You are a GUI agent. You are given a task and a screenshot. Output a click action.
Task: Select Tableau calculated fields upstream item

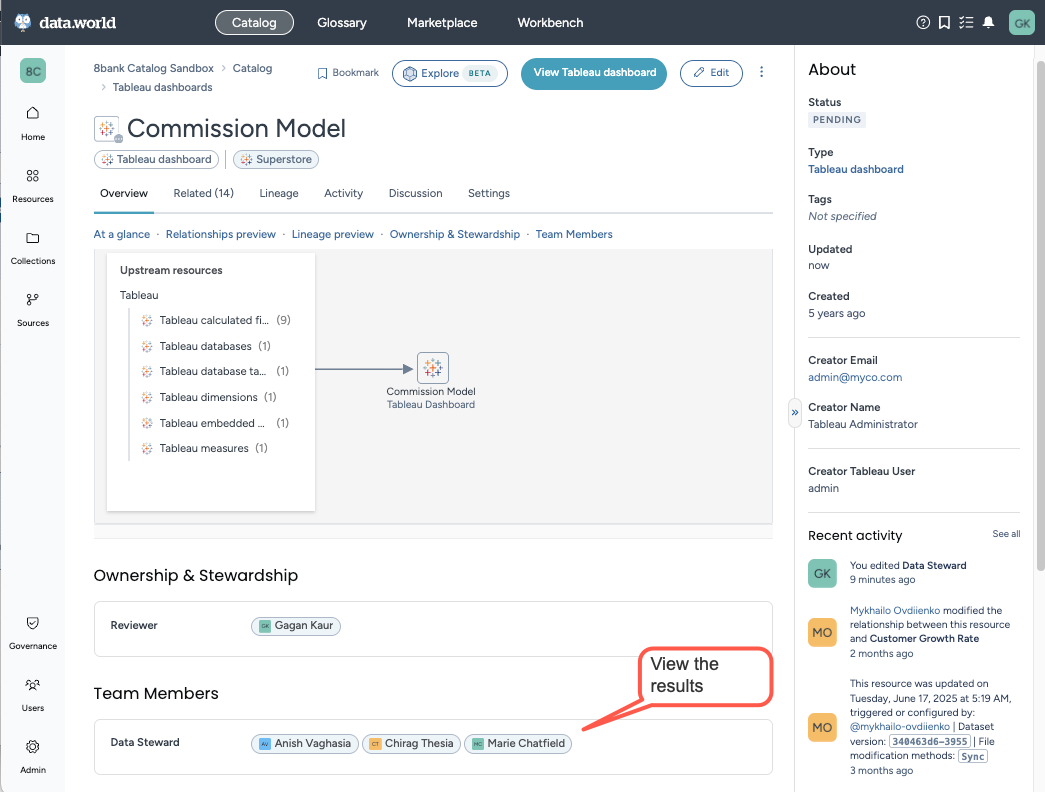tap(213, 321)
